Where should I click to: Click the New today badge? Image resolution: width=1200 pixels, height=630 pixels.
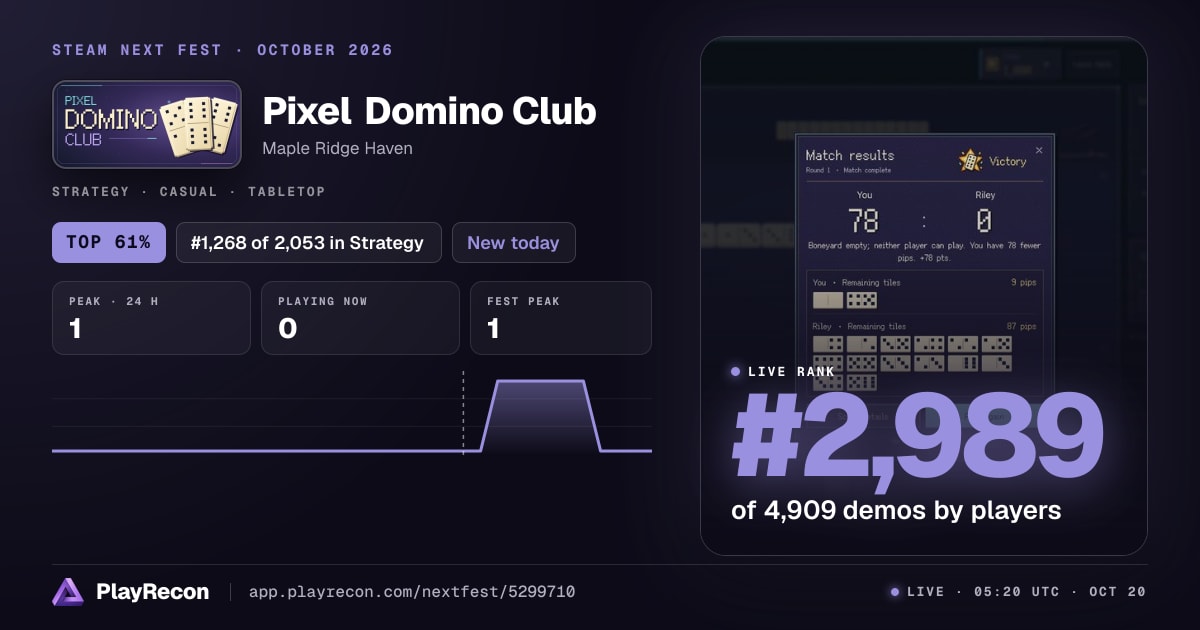coord(514,242)
